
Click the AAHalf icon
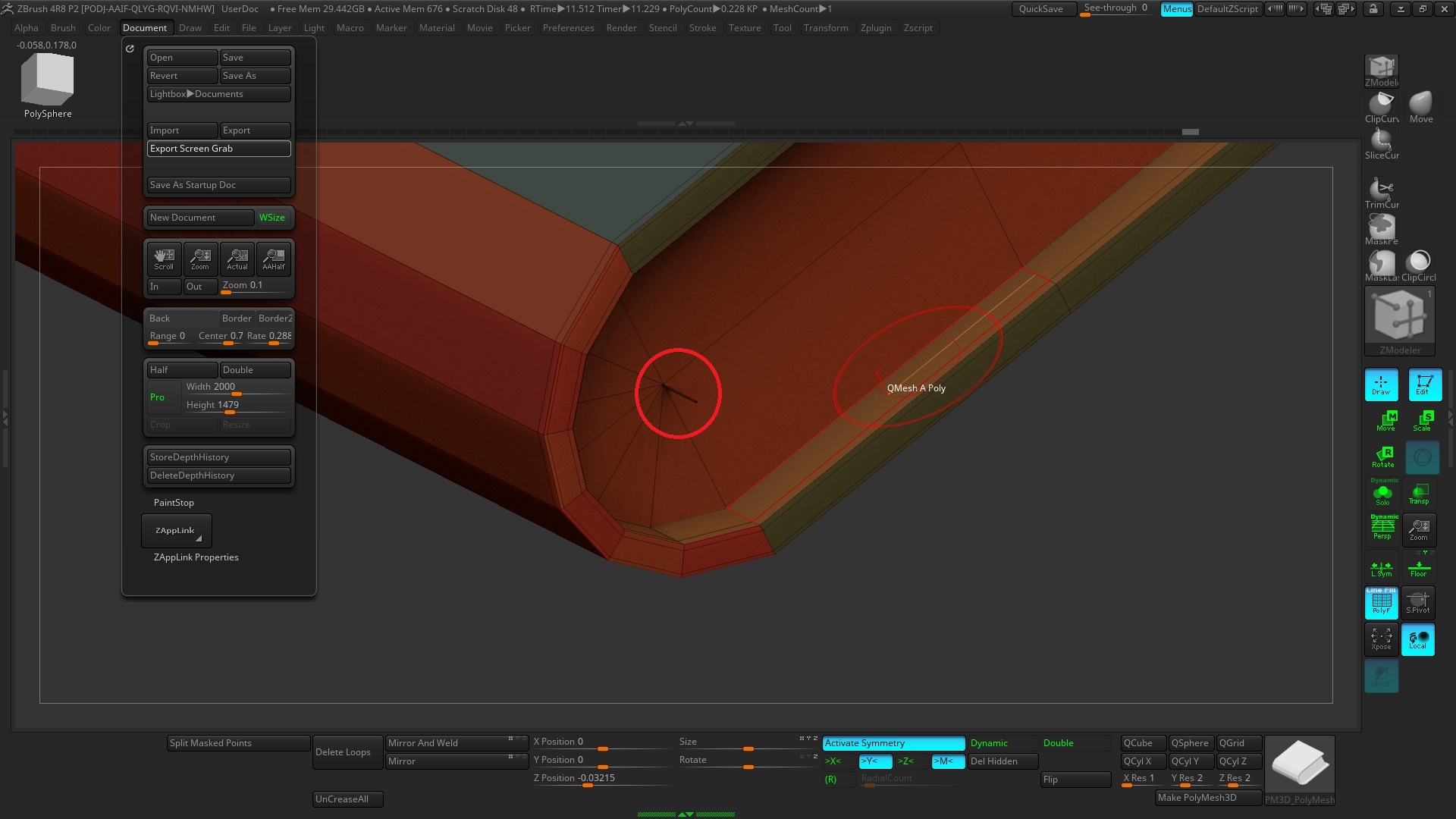[x=274, y=259]
